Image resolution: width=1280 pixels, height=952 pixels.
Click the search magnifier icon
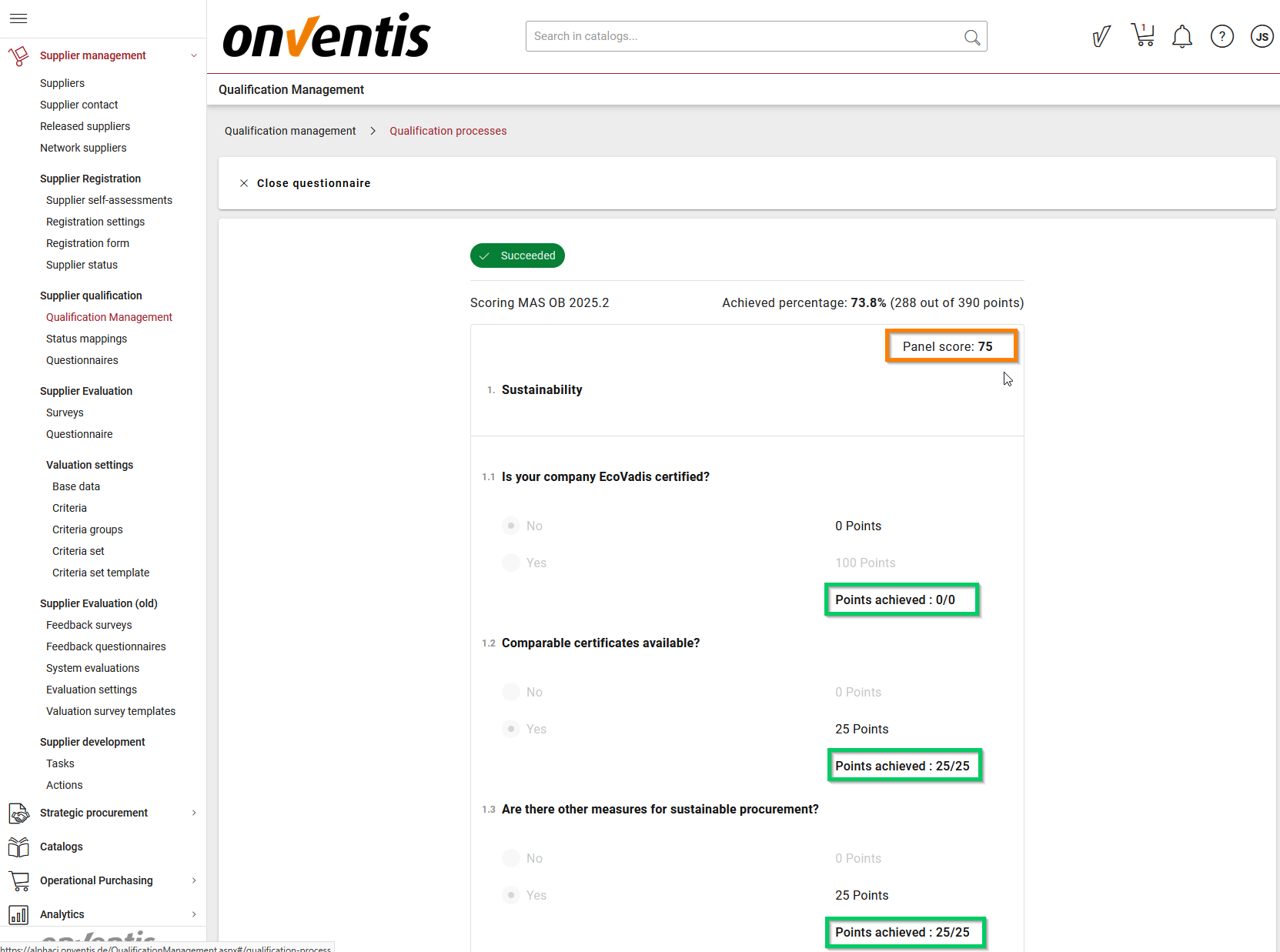click(x=971, y=37)
